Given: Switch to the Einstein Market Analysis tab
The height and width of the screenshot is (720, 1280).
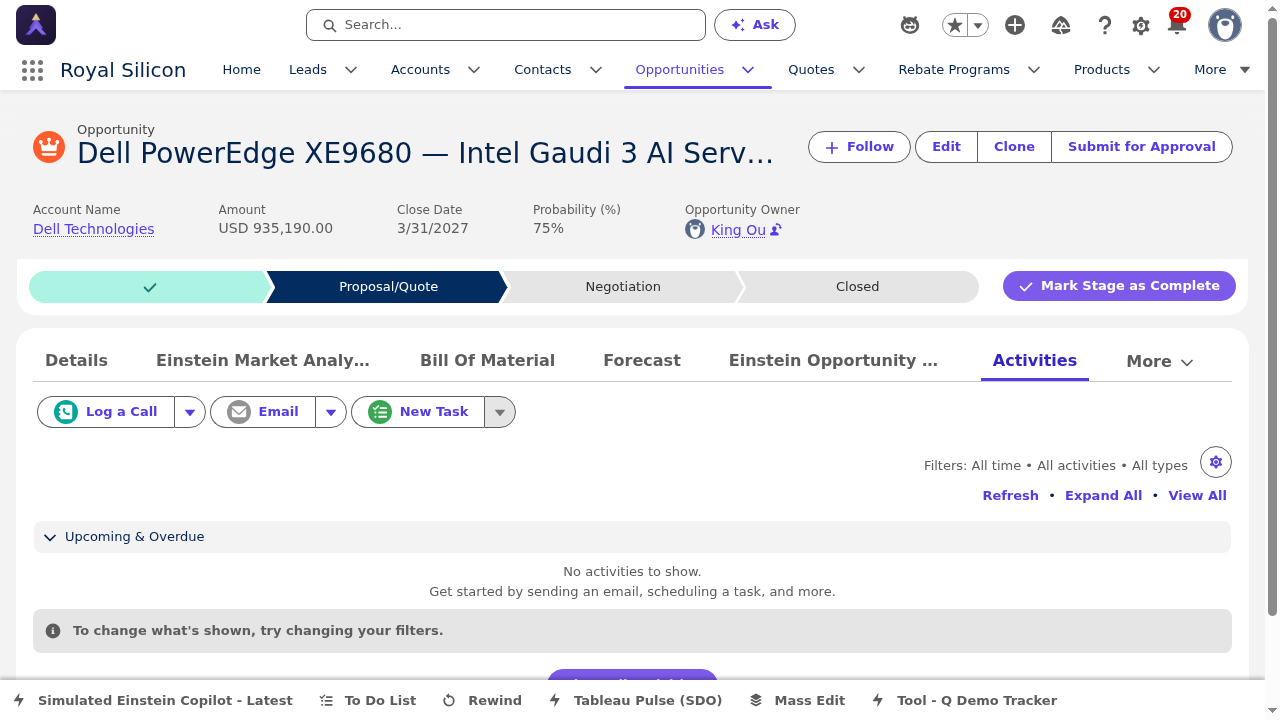Looking at the screenshot, I should pos(263,361).
